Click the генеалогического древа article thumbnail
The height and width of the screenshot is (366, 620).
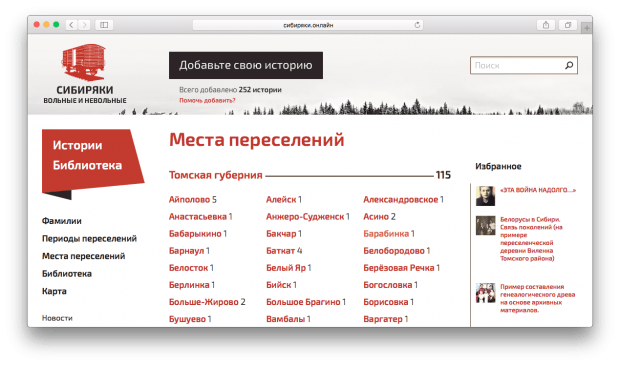485,293
